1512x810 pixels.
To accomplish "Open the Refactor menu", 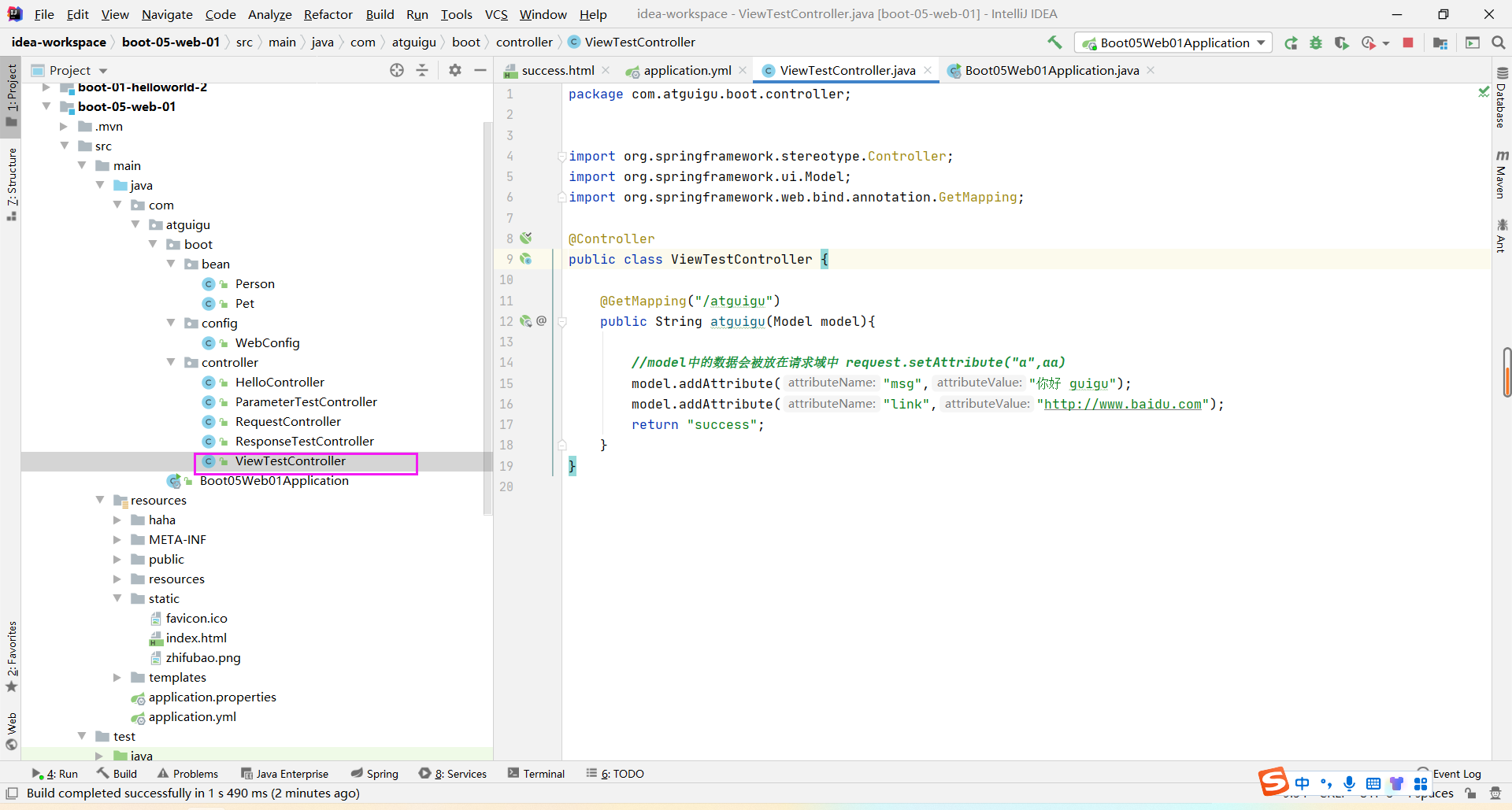I will tap(328, 14).
